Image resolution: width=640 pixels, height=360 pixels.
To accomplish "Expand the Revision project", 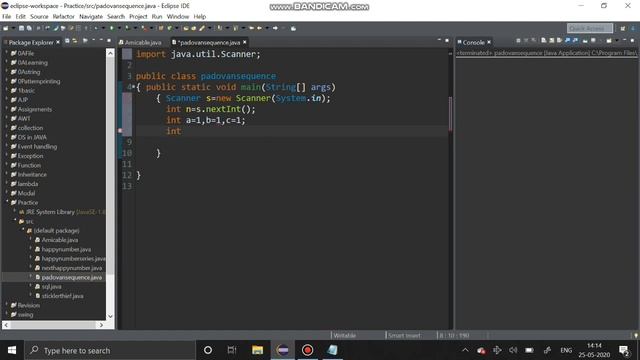I will pos(7,305).
